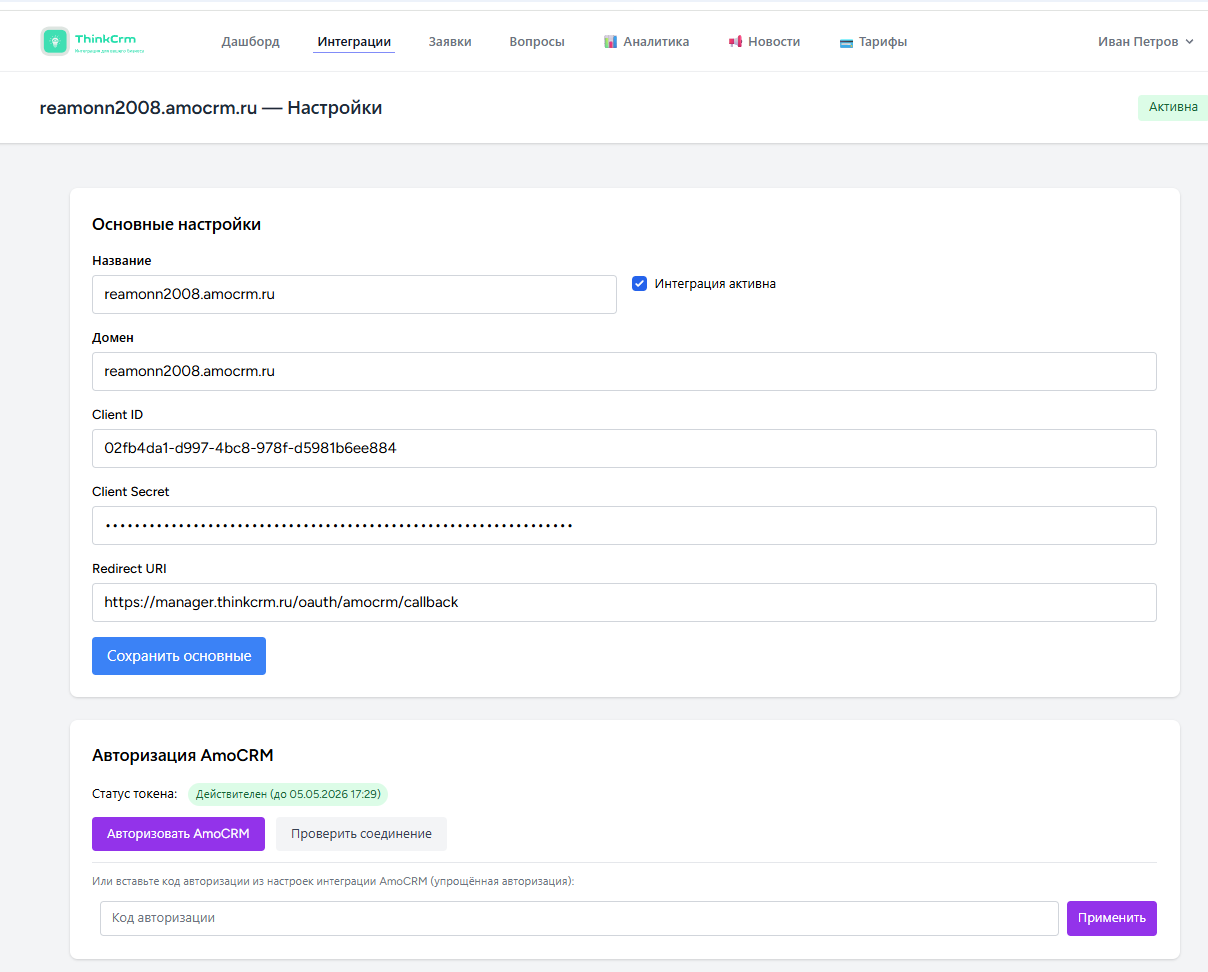Click the reamonn2008.amocrm.ru — Настройки page title
Image resolution: width=1208 pixels, height=972 pixels.
pos(211,108)
